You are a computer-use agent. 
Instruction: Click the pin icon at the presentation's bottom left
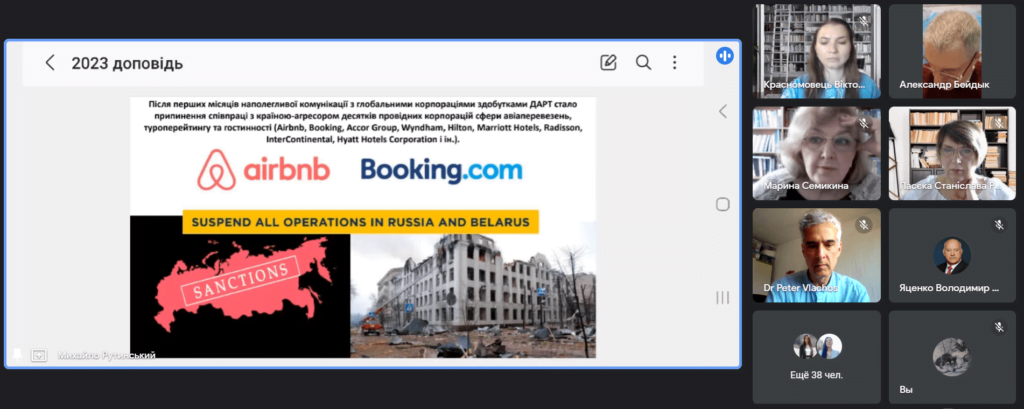(17, 355)
